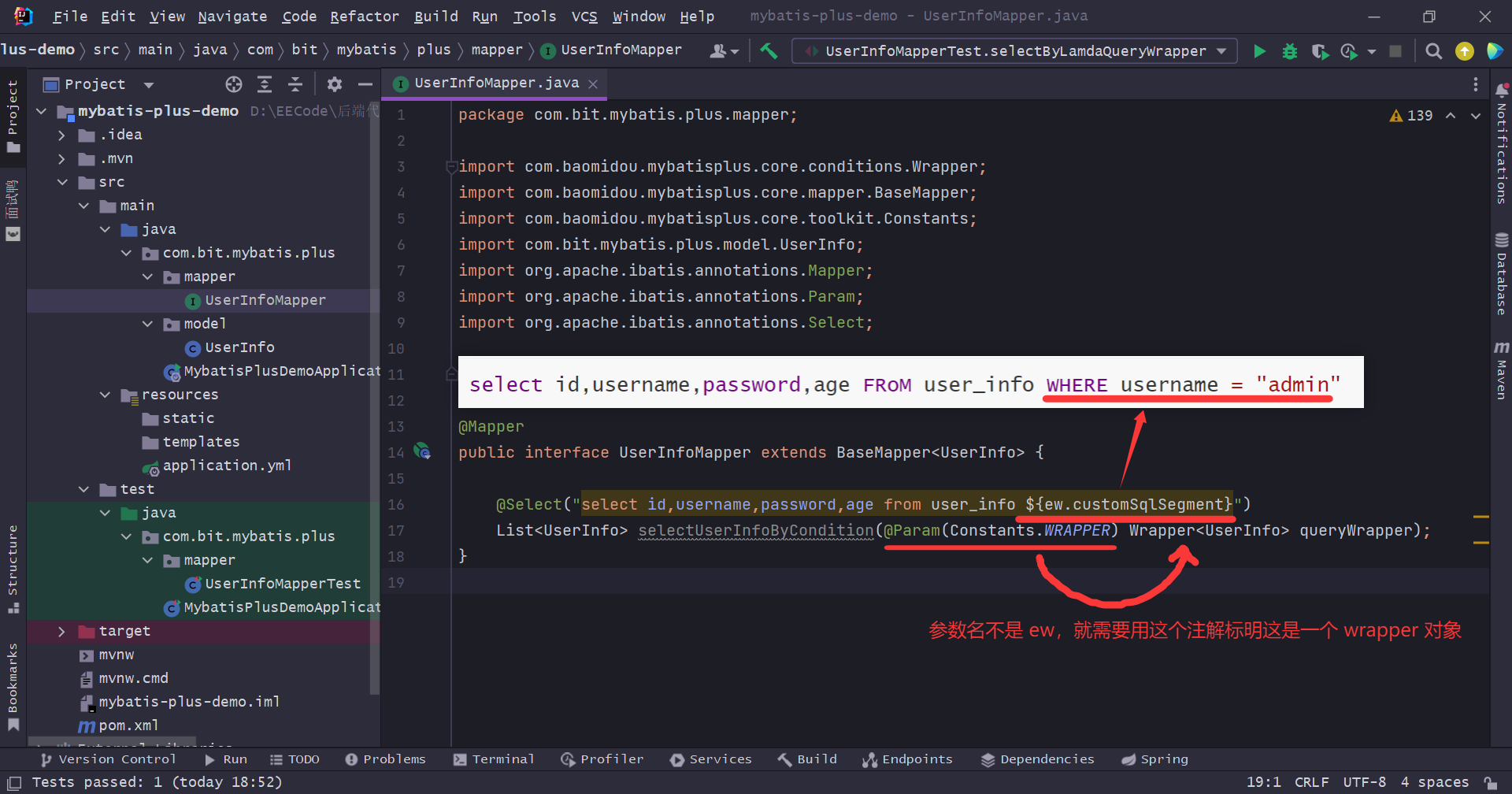Run the selected test configuration
Image resolution: width=1512 pixels, height=794 pixels.
coord(1259,51)
